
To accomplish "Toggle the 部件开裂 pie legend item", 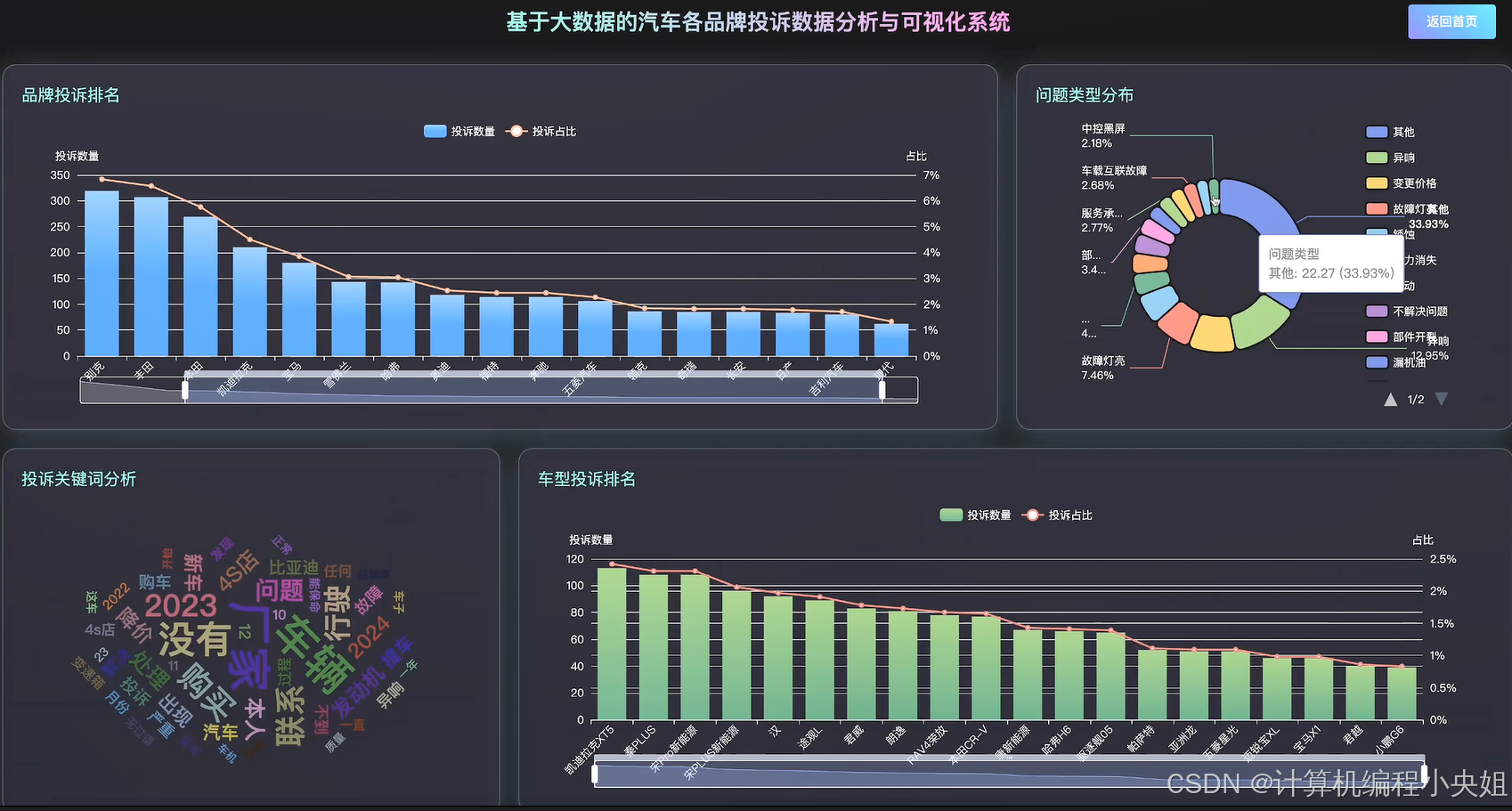I will tap(1402, 337).
